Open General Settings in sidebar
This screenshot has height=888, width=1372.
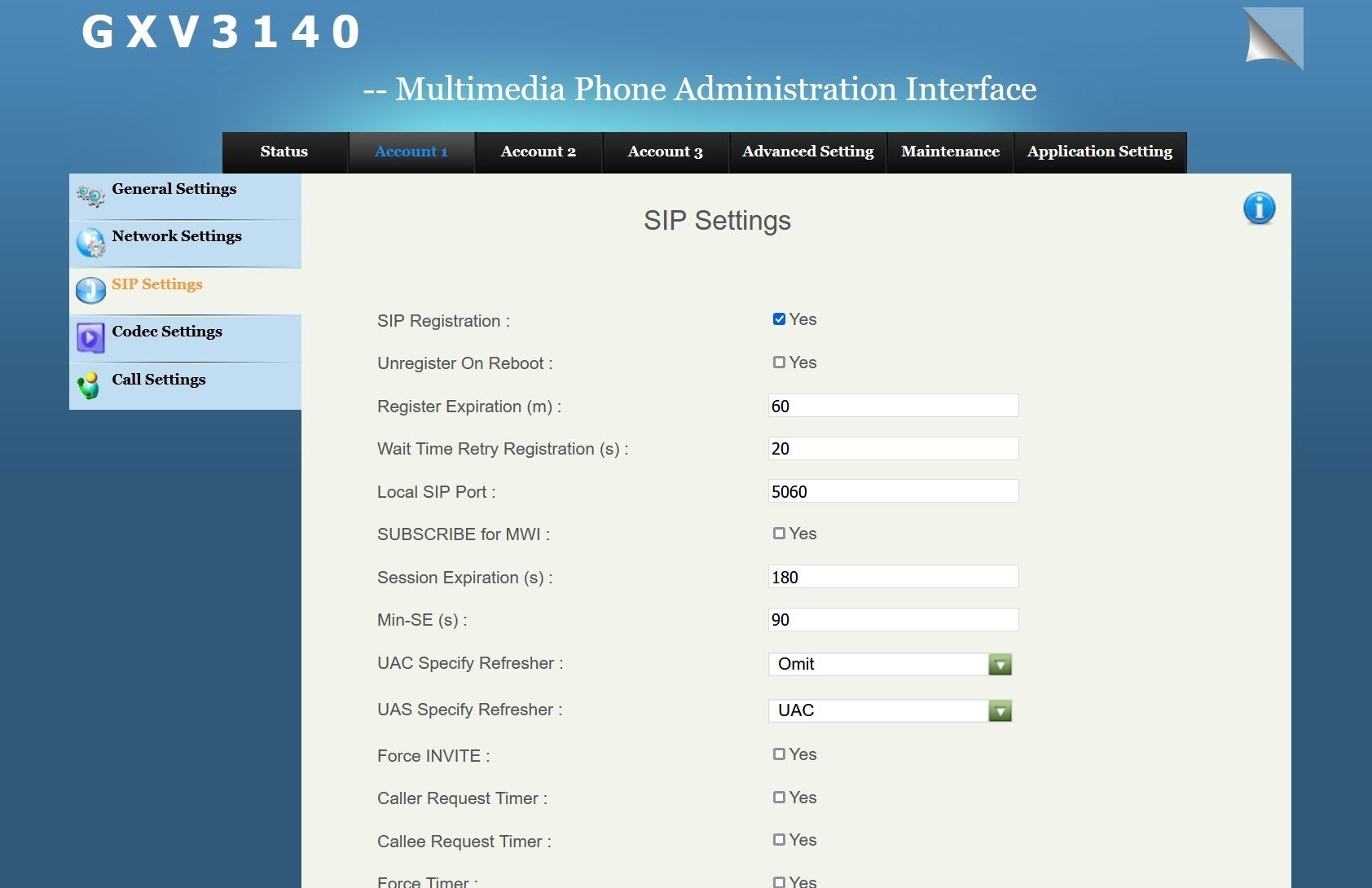[x=185, y=196]
